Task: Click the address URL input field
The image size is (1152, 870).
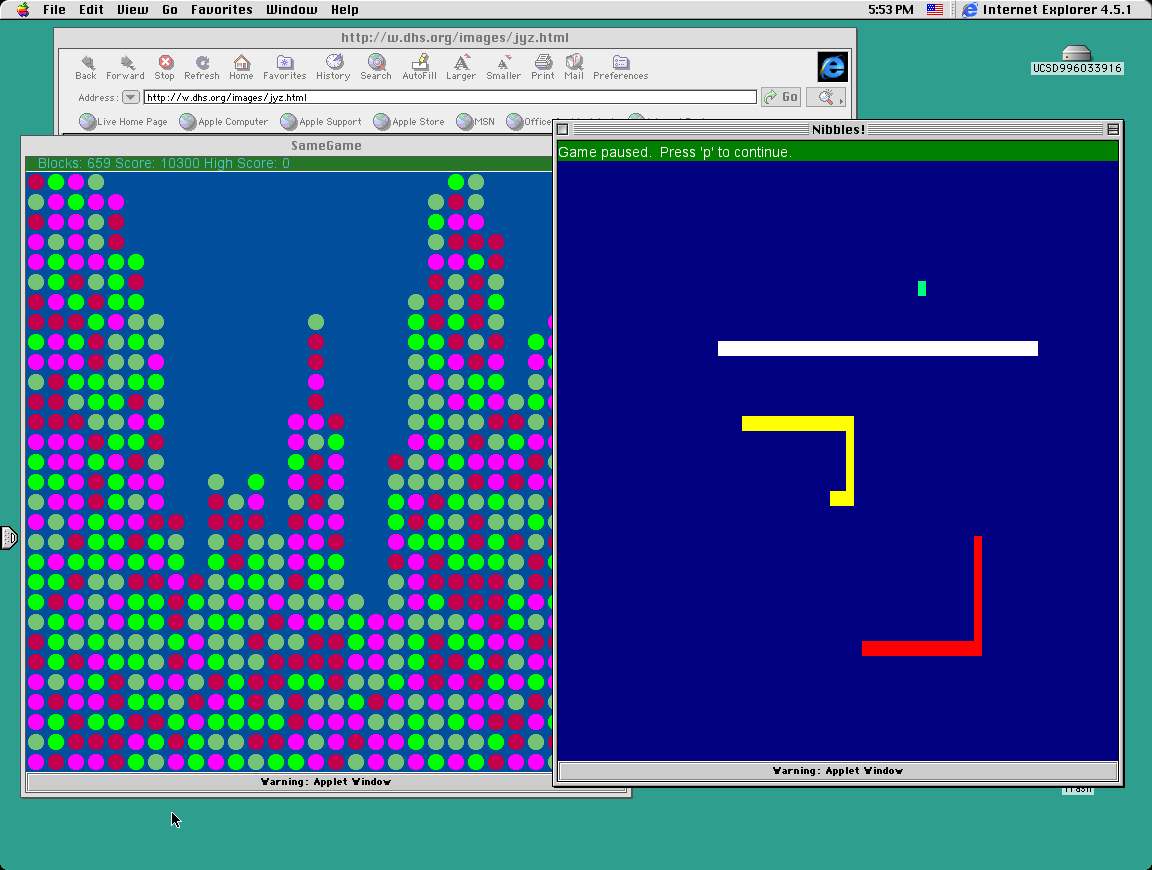Action: pyautogui.click(x=450, y=98)
